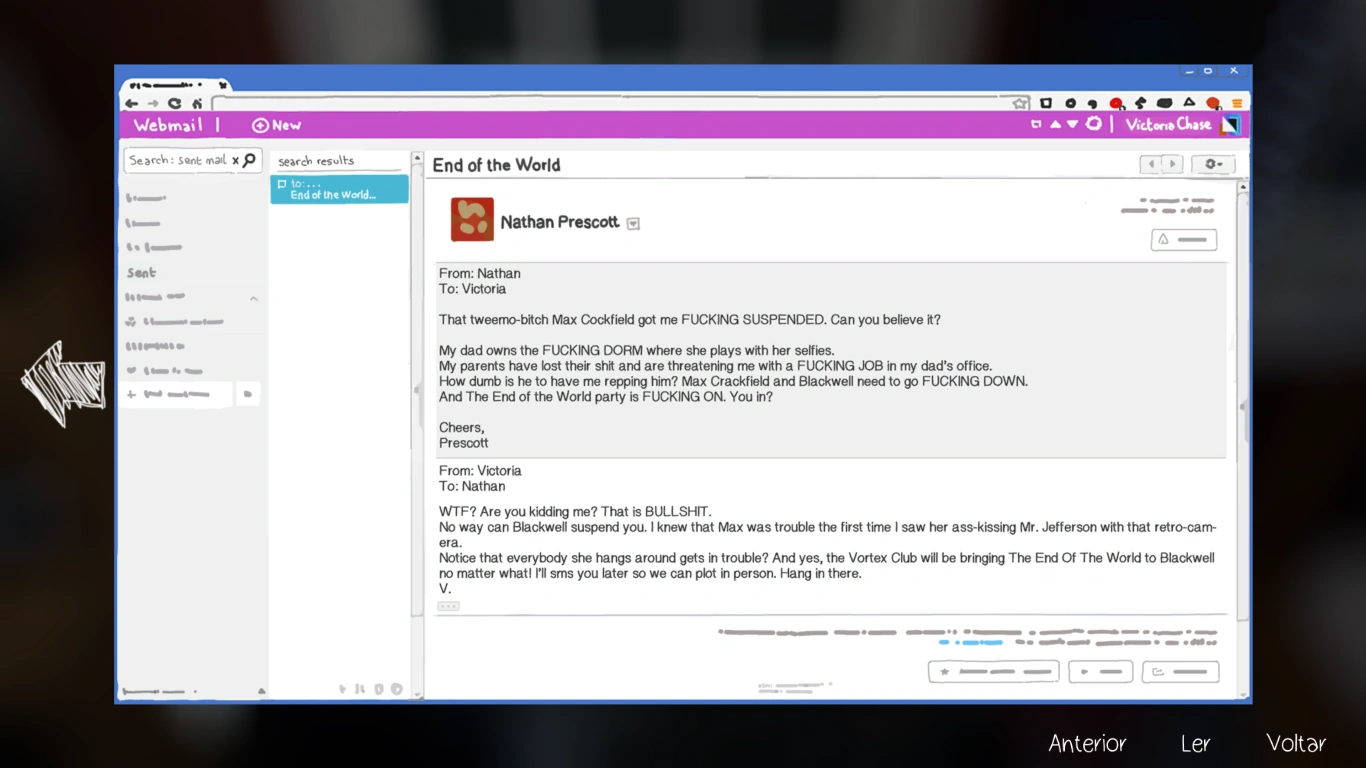Click the message pane scrollbar up arrow
Image resolution: width=1366 pixels, height=768 pixels.
tap(1243, 187)
